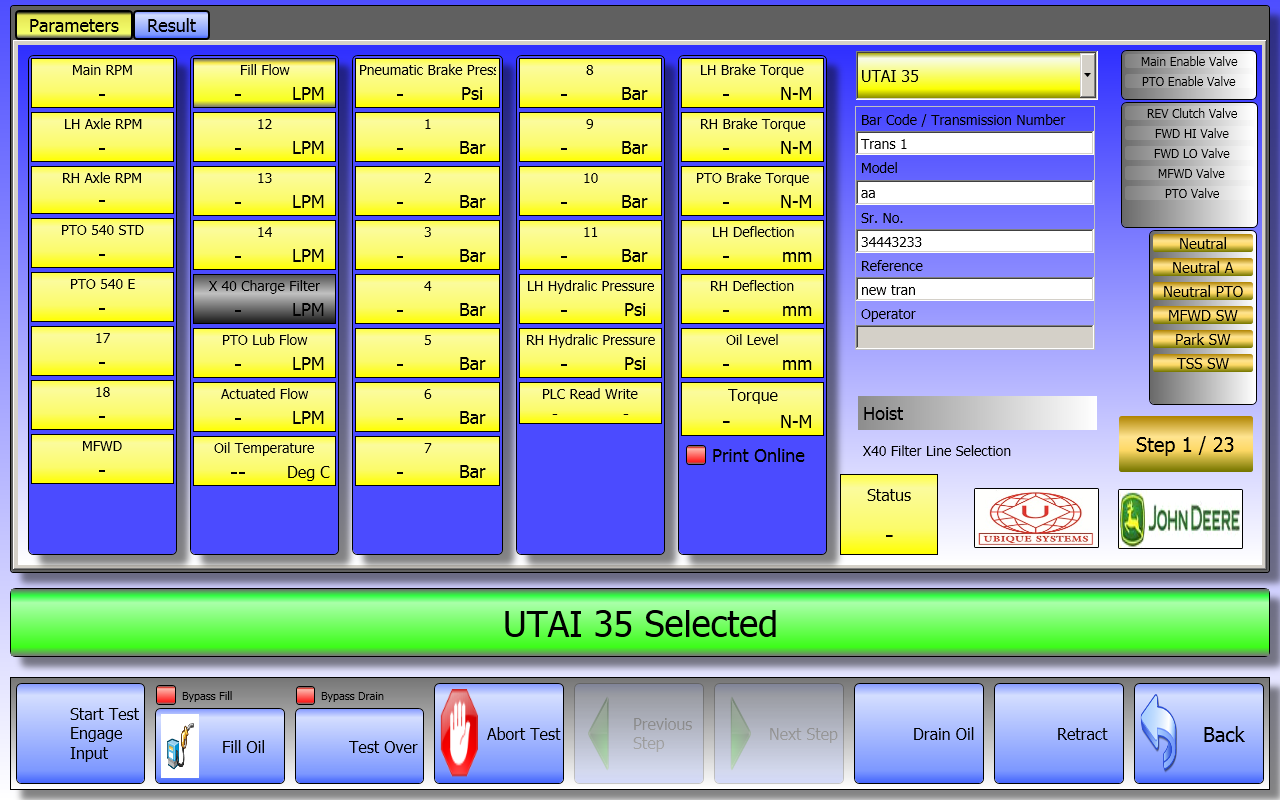
Task: Click the X 40 Charge Filter tile
Action: coord(264,298)
